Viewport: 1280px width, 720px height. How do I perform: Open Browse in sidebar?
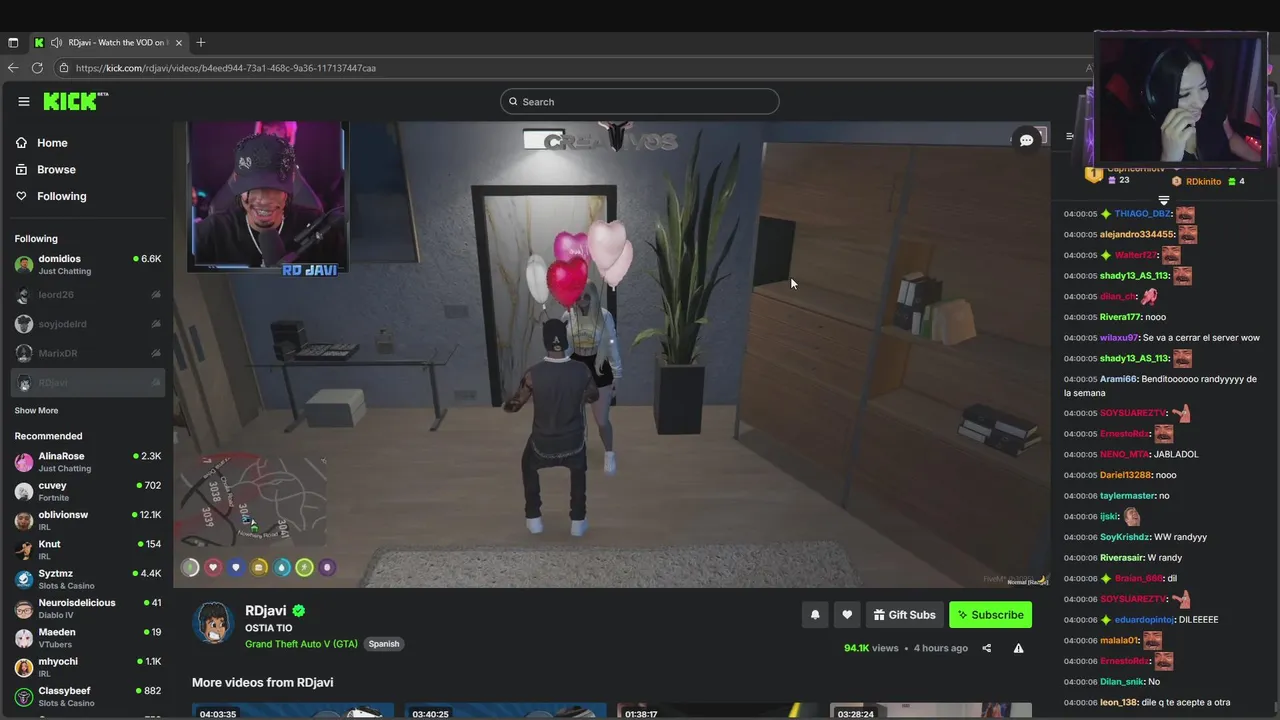pos(56,170)
